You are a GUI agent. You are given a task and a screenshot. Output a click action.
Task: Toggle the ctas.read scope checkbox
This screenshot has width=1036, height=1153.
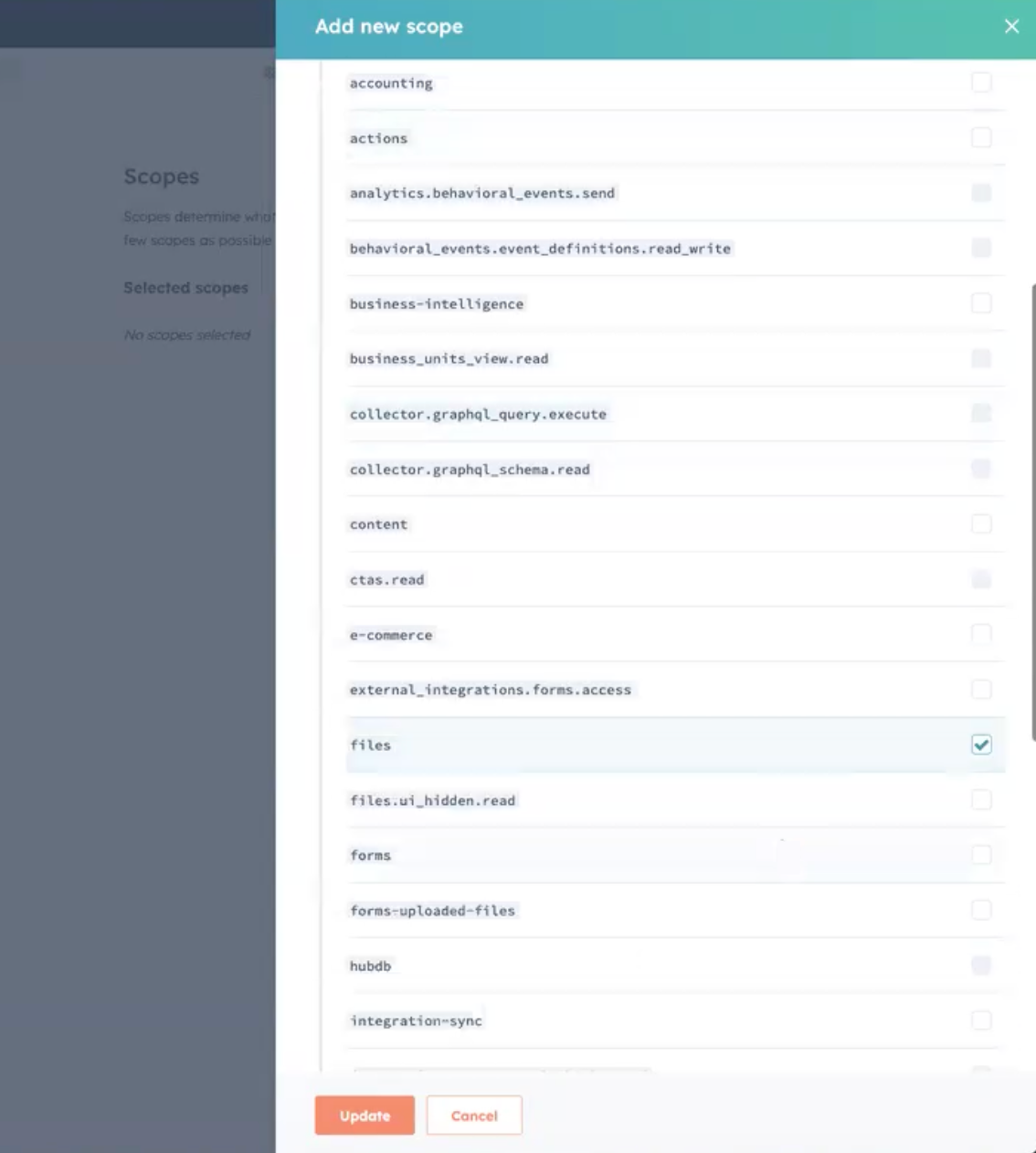tap(981, 579)
